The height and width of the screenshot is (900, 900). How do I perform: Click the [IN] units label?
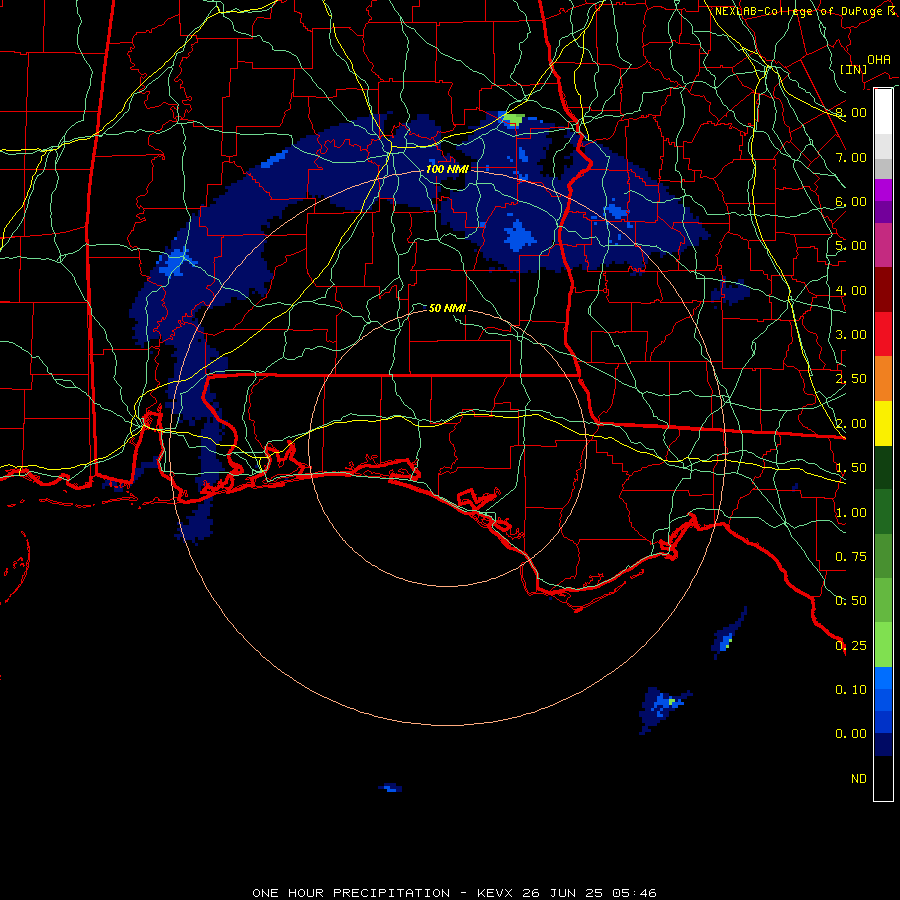[x=853, y=69]
